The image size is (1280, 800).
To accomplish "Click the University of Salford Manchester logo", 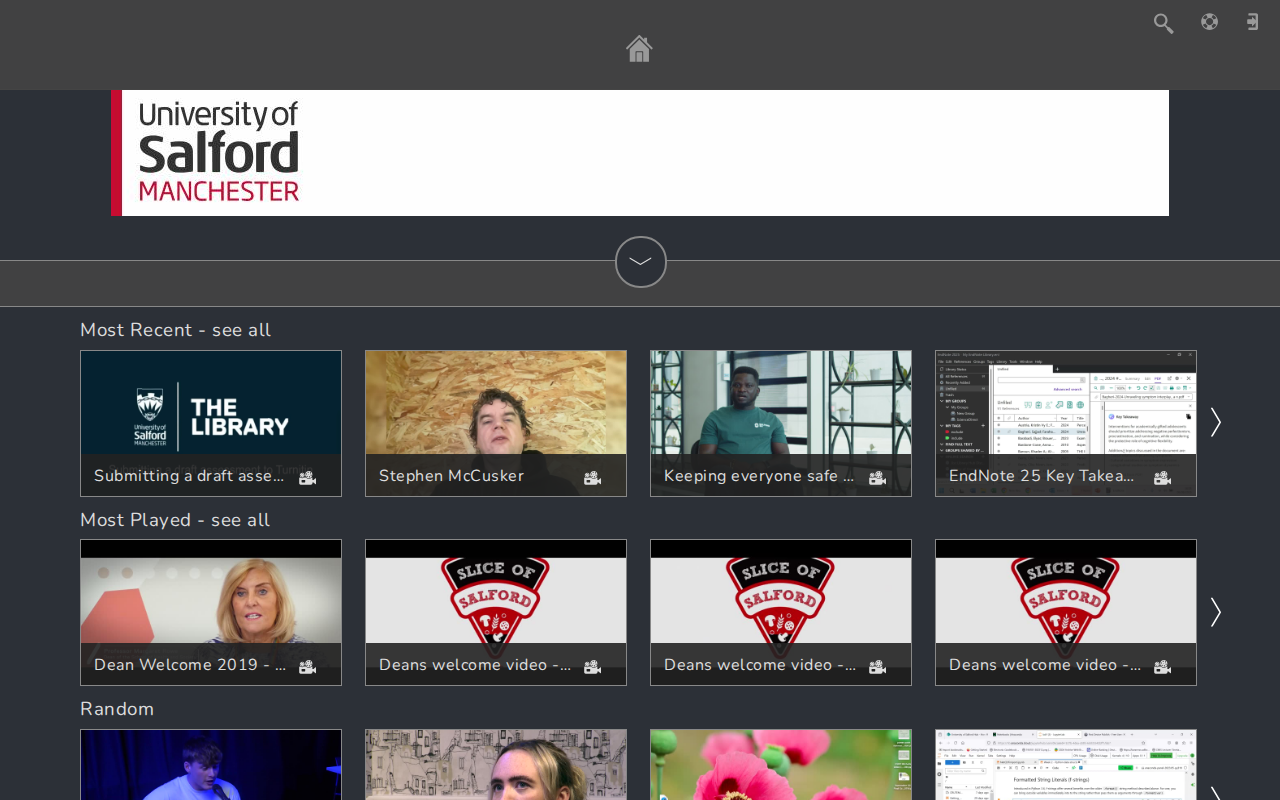I will pyautogui.click(x=219, y=152).
